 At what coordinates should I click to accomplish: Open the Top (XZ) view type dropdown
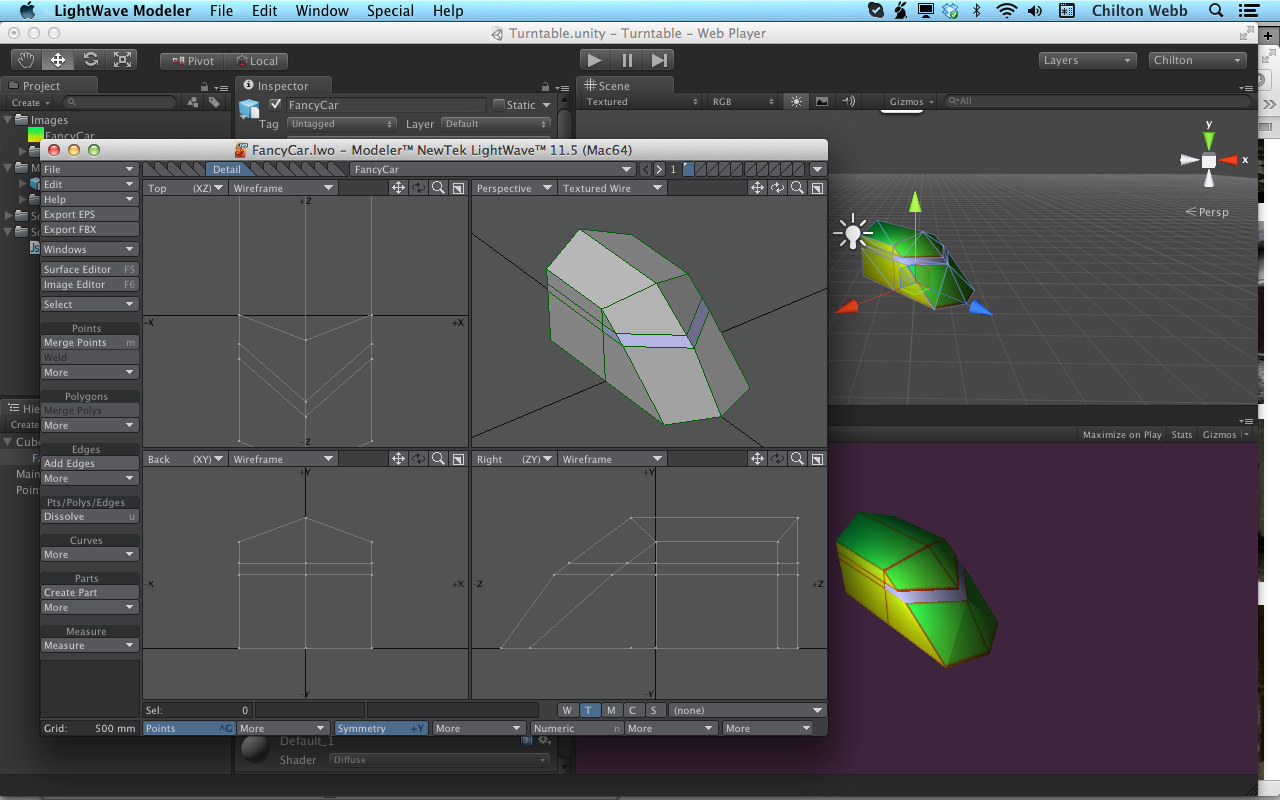point(185,188)
